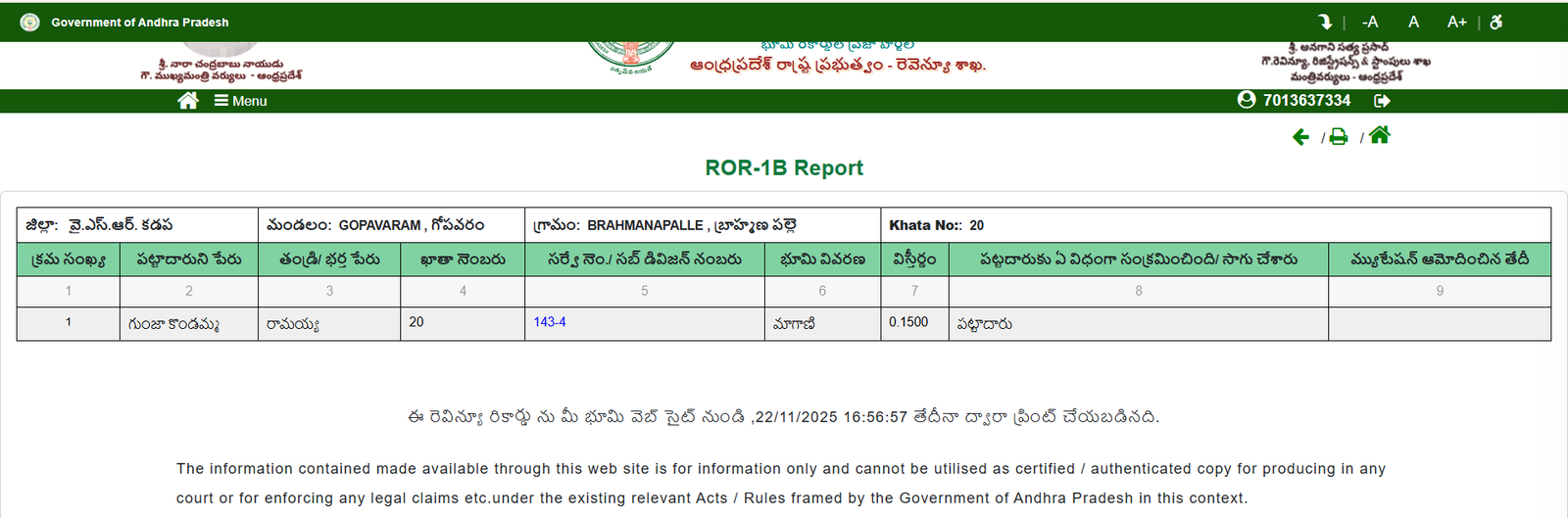The image size is (1568, 518).
Task: Open the wheelchair accessibility options icon
Action: [1496, 22]
